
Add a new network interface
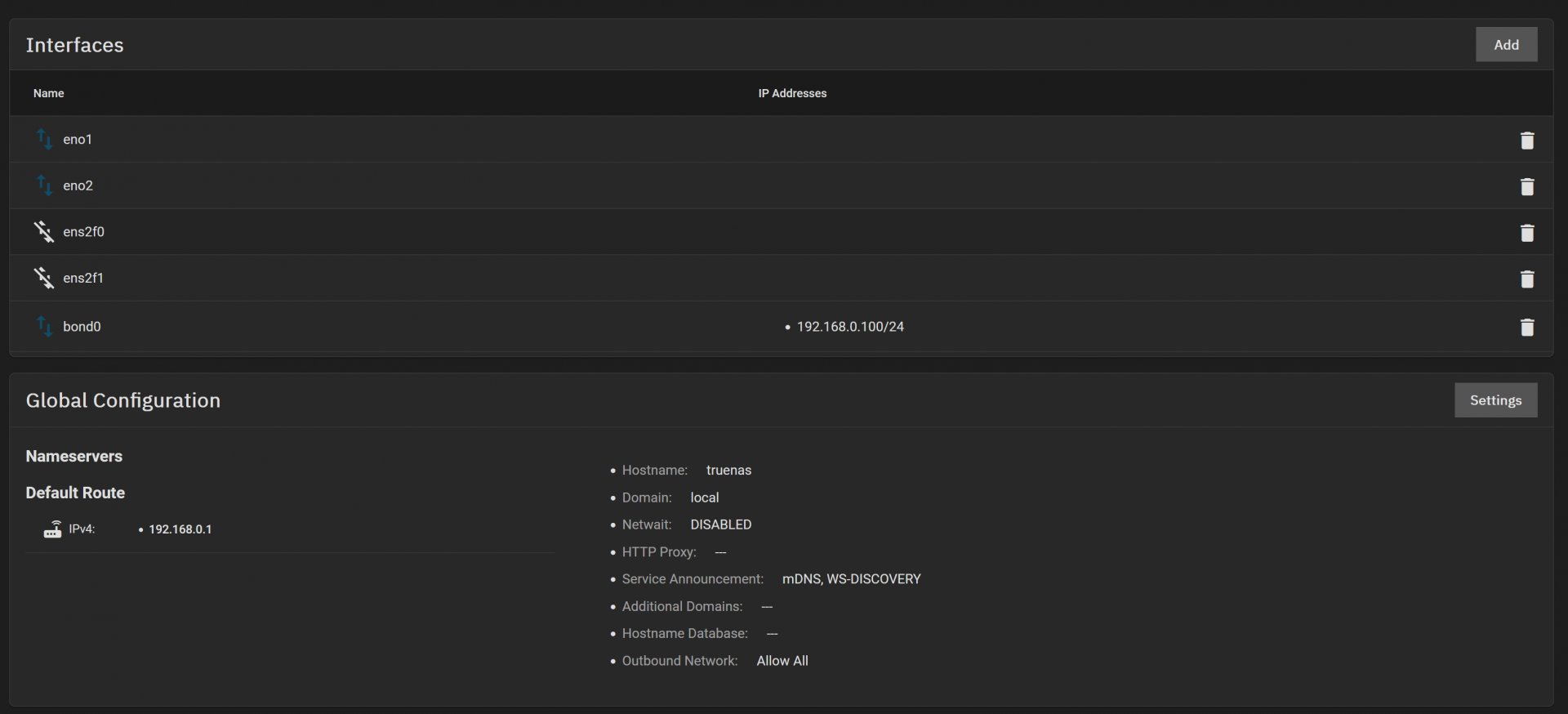tap(1505, 45)
